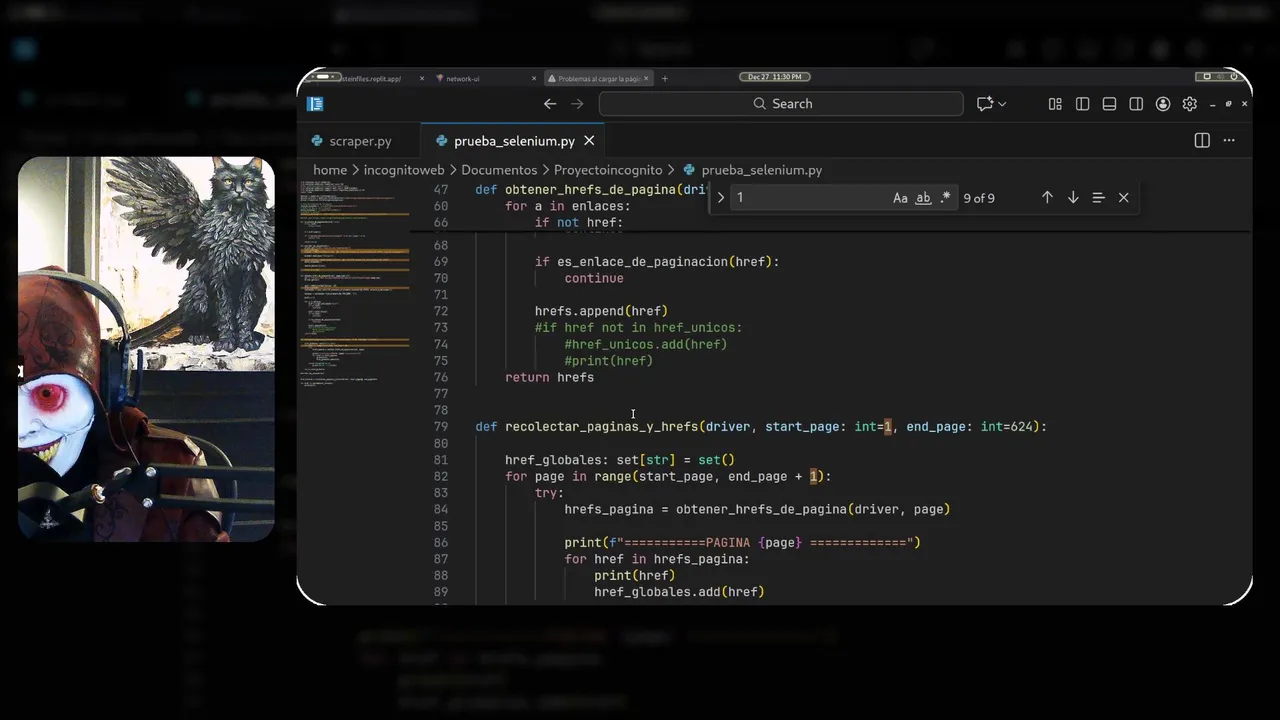Click line number 79 in gutter
Screen dimensions: 1280x720
pos(440,427)
